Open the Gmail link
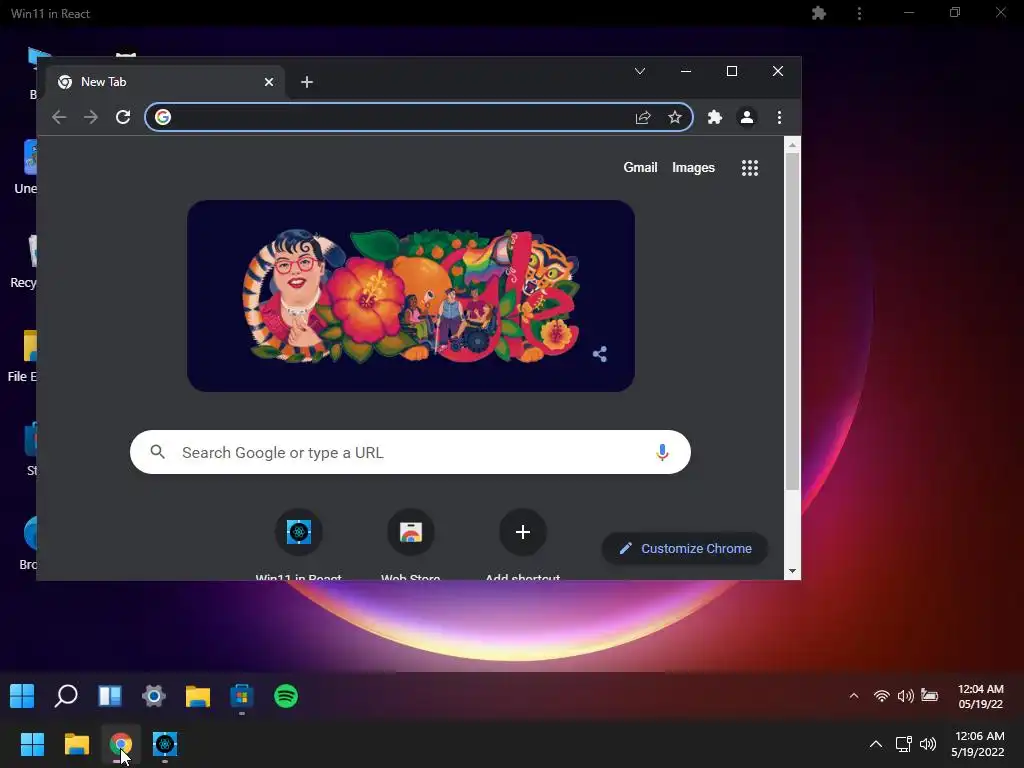Viewport: 1024px width, 768px height. click(x=640, y=167)
